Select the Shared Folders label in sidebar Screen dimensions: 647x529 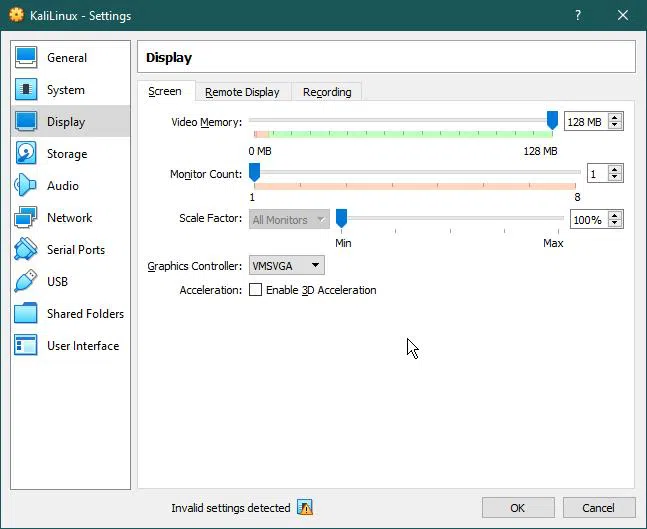pos(85,313)
